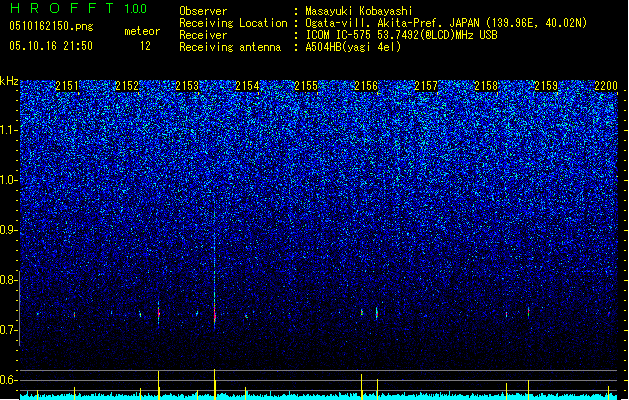Click the 2152 time marker

click(127, 86)
